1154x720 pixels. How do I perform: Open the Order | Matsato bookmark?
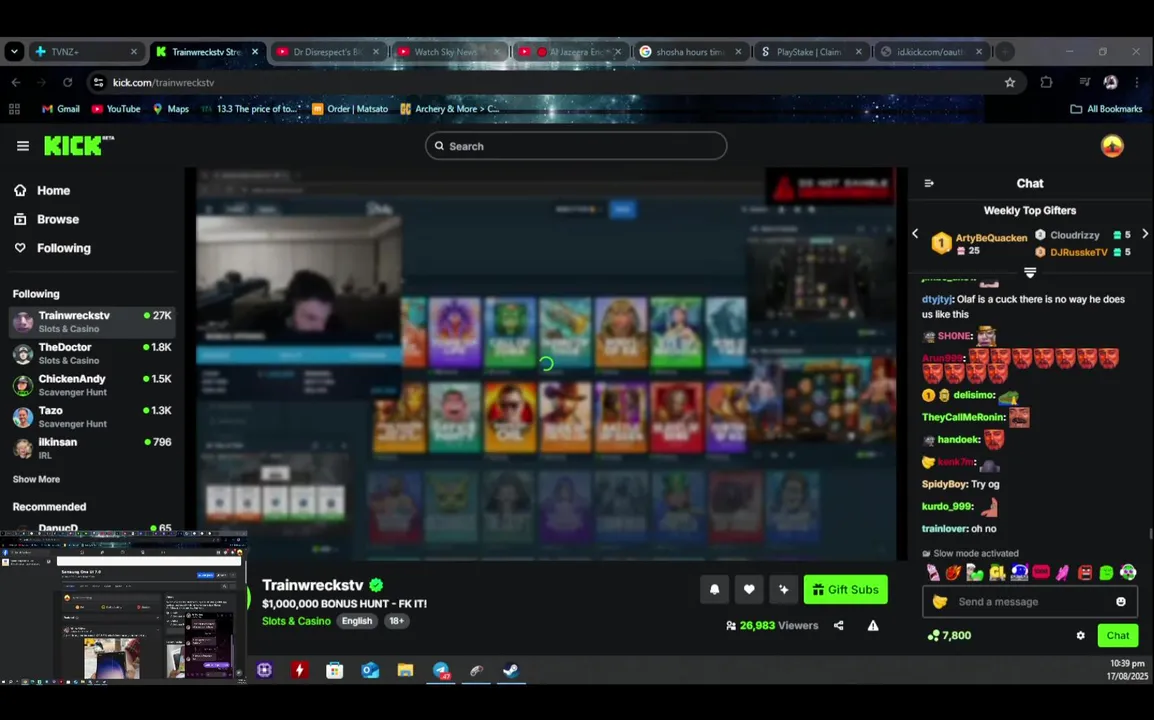pos(350,109)
